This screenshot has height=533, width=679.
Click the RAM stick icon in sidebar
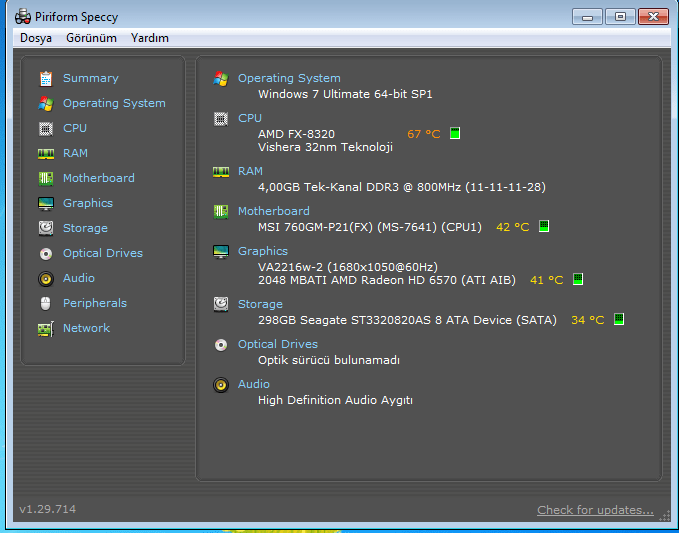(x=46, y=154)
